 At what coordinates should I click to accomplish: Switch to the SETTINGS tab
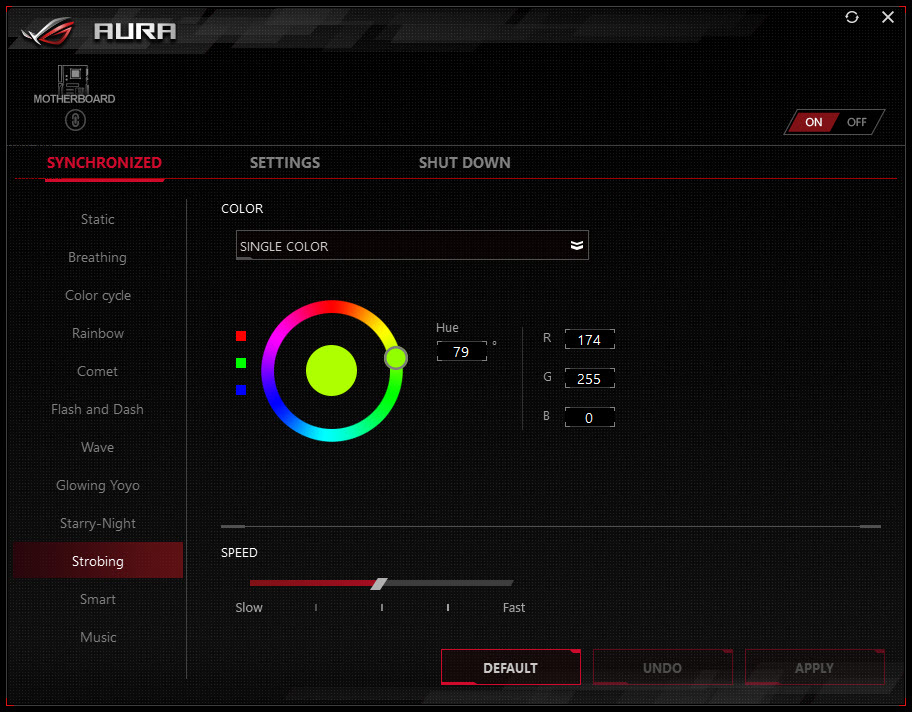pyautogui.click(x=284, y=162)
